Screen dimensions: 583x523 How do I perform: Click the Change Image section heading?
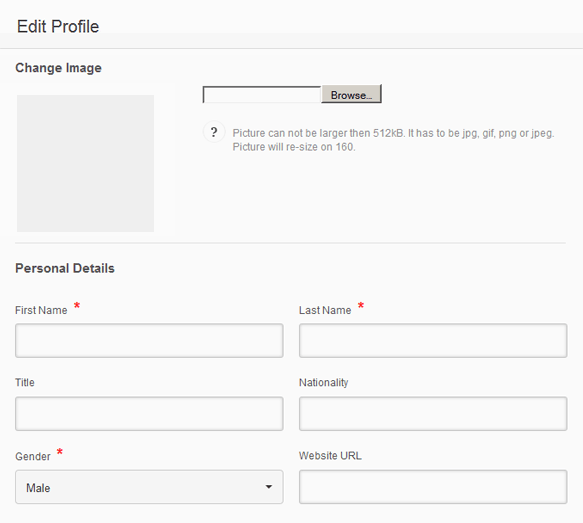click(x=58, y=68)
